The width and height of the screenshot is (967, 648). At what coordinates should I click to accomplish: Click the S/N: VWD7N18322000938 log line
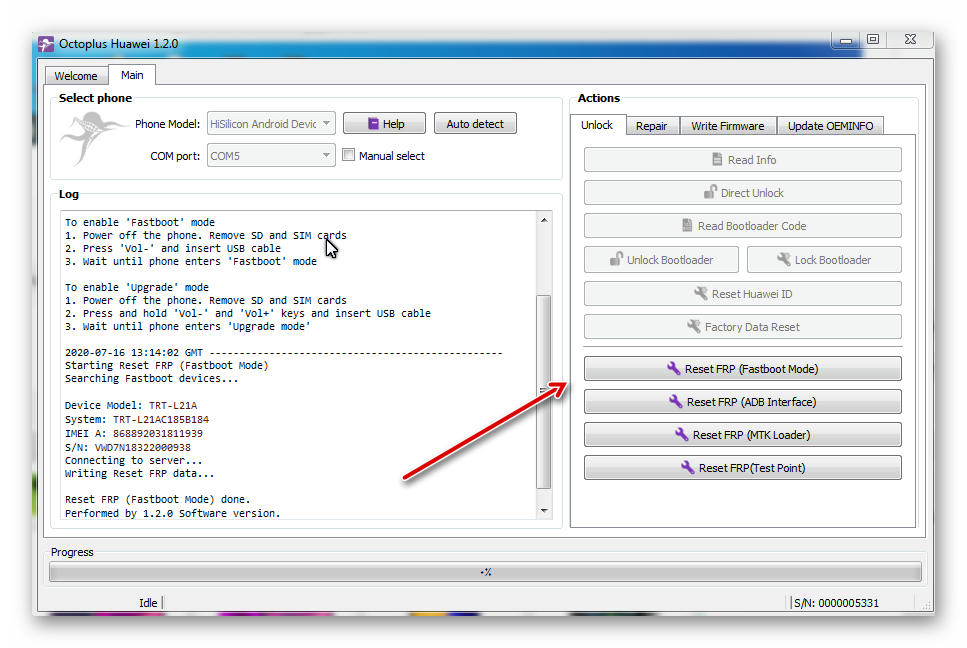point(128,447)
